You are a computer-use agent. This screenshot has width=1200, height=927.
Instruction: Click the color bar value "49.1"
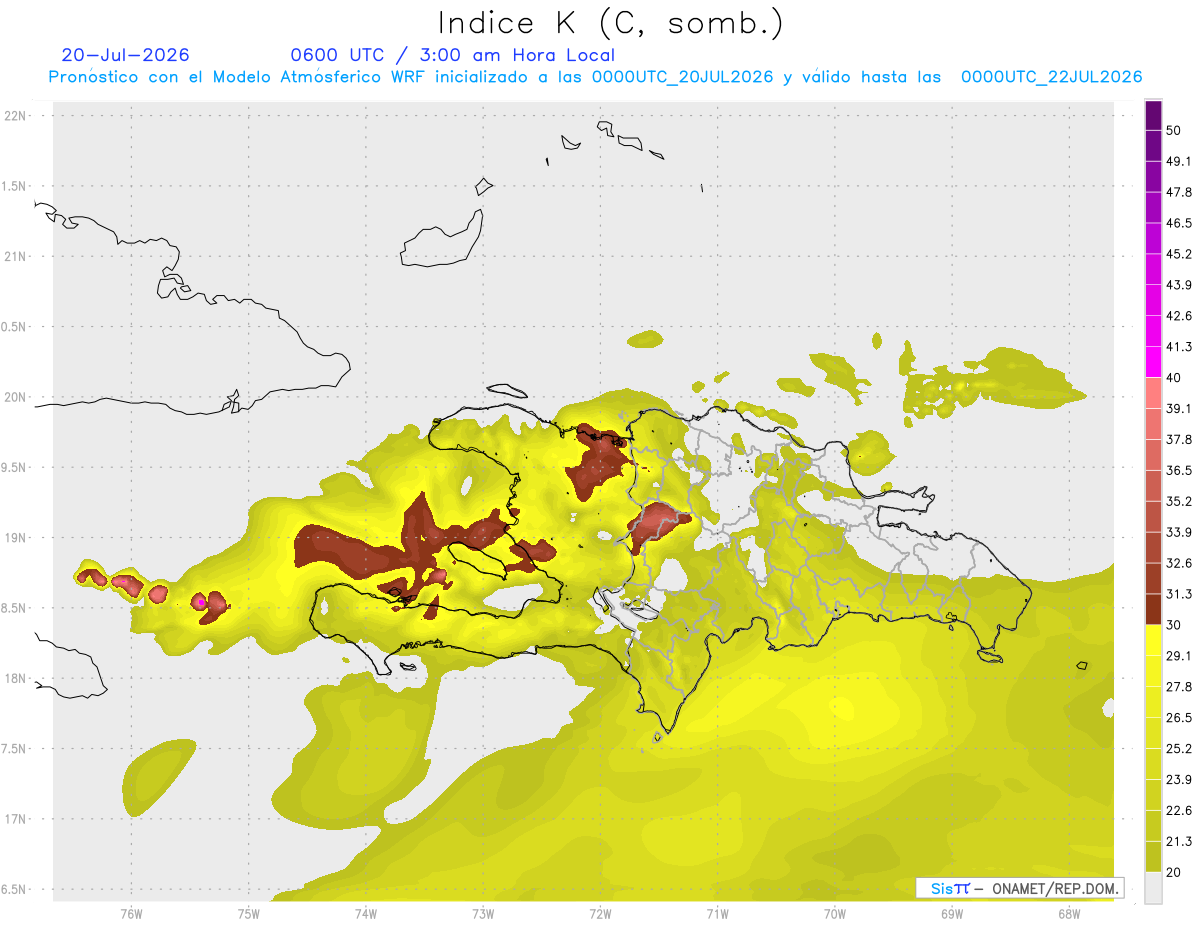tap(1178, 161)
